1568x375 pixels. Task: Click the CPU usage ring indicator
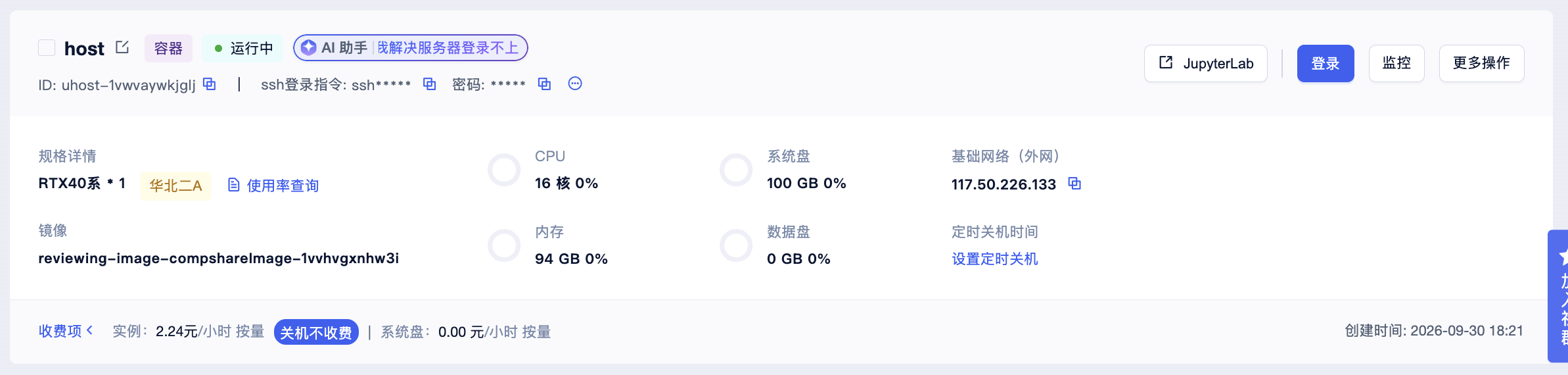pyautogui.click(x=504, y=170)
